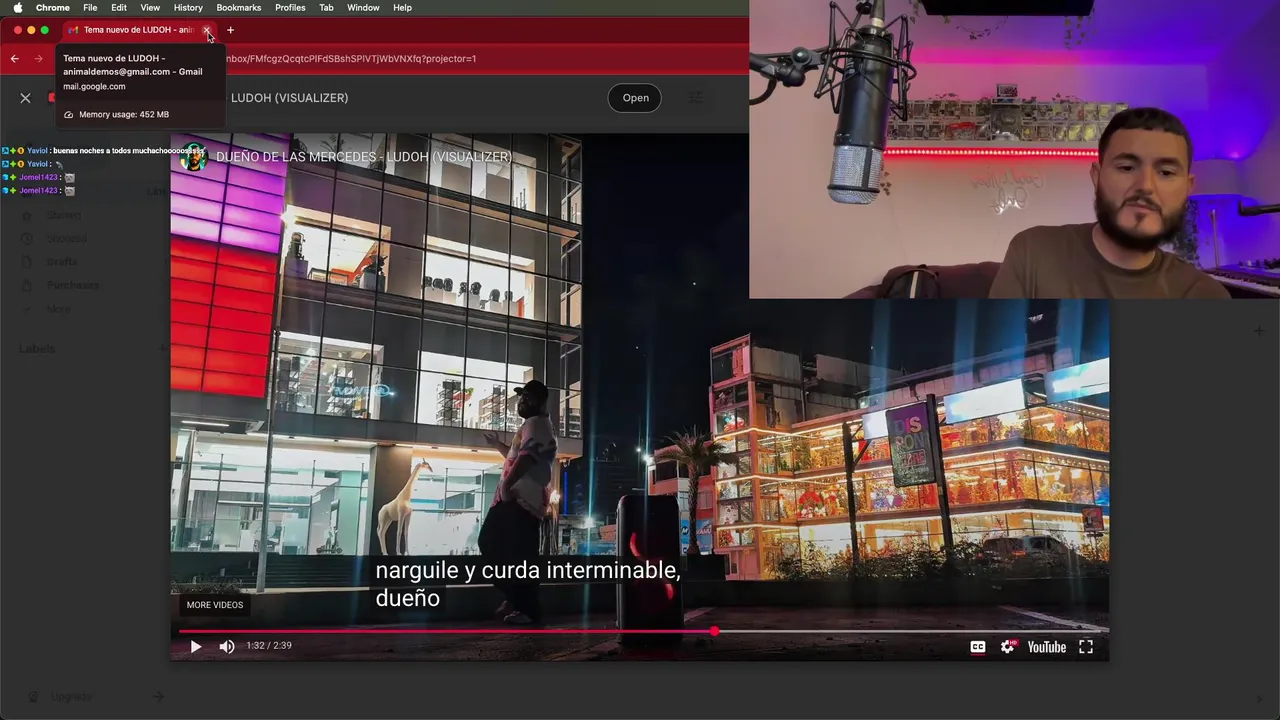This screenshot has width=1280, height=720.
Task: Click the 1:32 / 2:39 time display
Action: pyautogui.click(x=269, y=646)
